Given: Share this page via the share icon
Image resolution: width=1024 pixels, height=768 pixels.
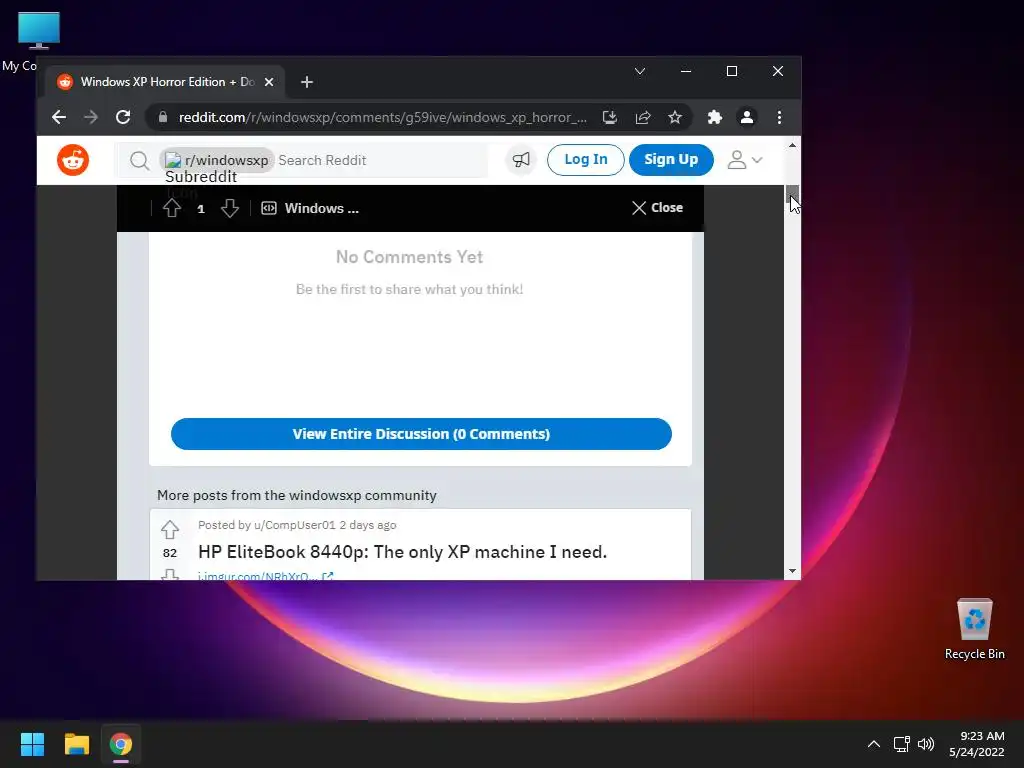Looking at the screenshot, I should [643, 118].
